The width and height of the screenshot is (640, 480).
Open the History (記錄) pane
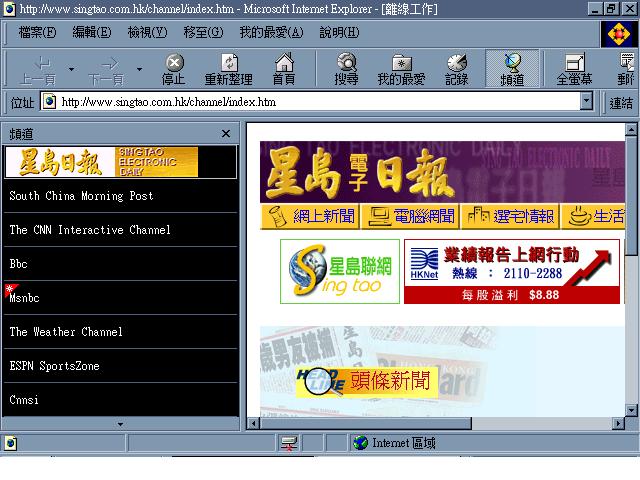coord(457,69)
